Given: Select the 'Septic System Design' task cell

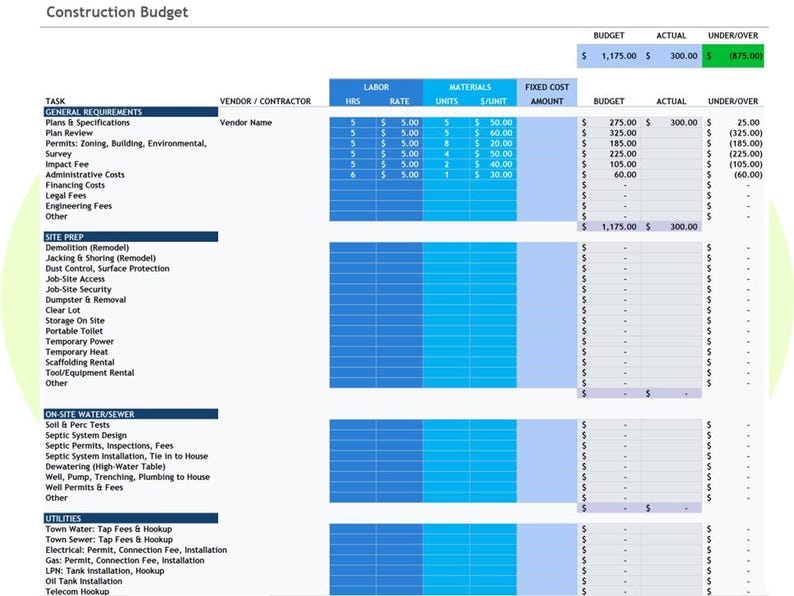Looking at the screenshot, I should 86,435.
